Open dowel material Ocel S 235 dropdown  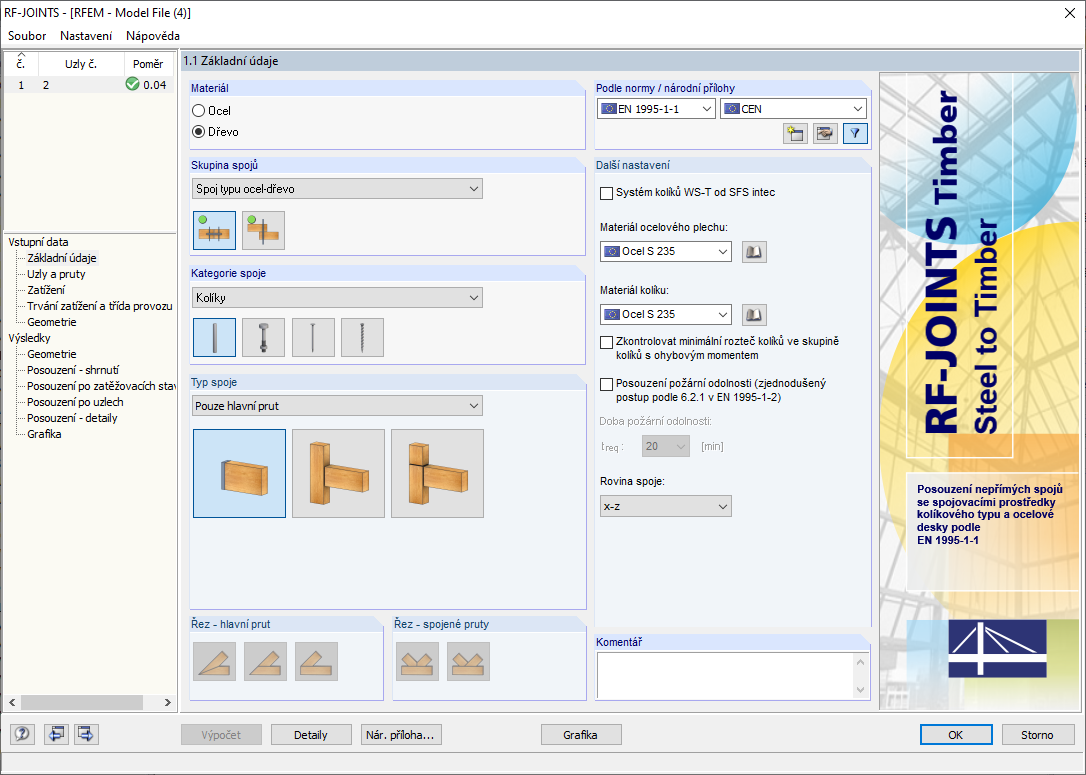coord(666,314)
